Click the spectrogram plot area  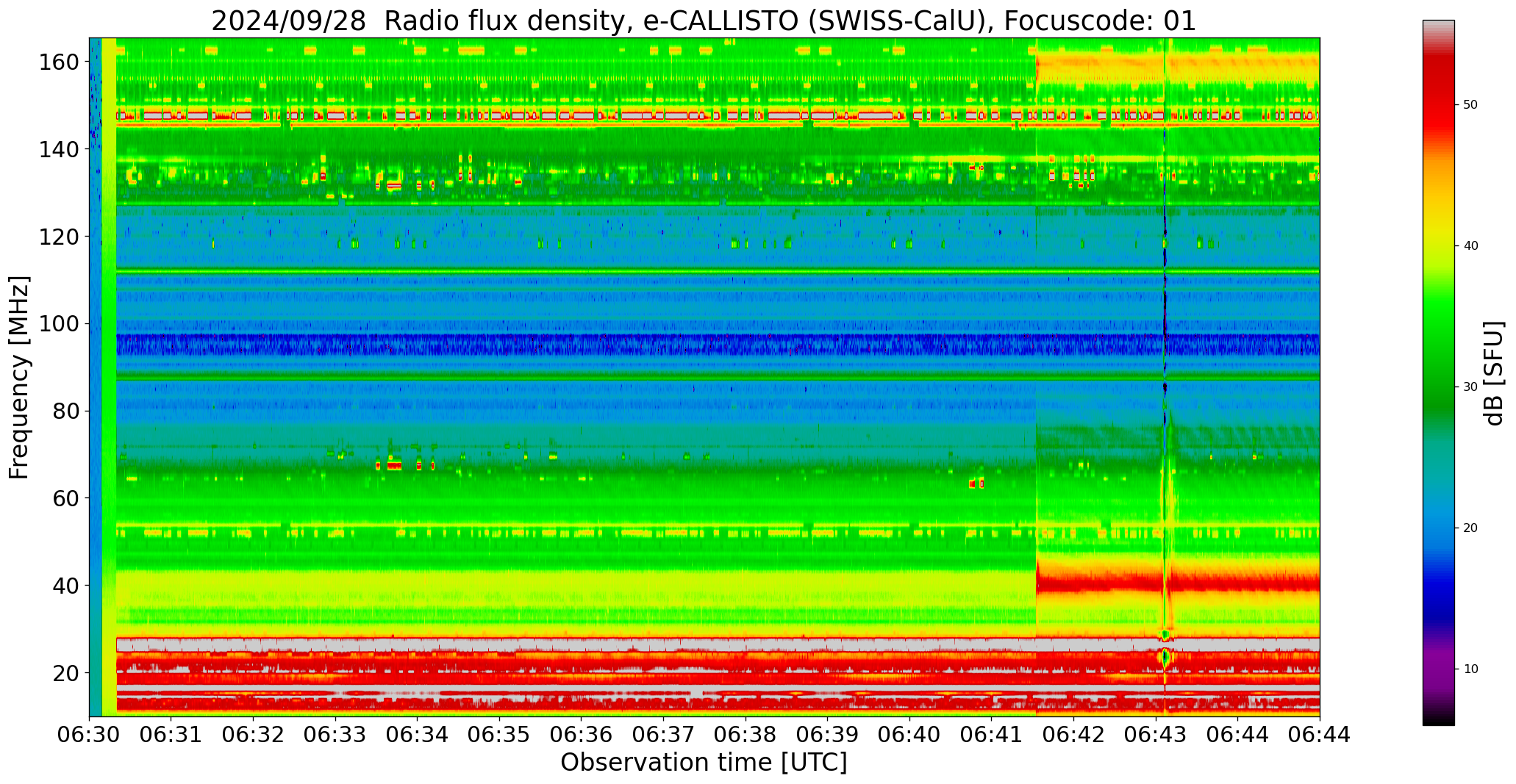704,377
